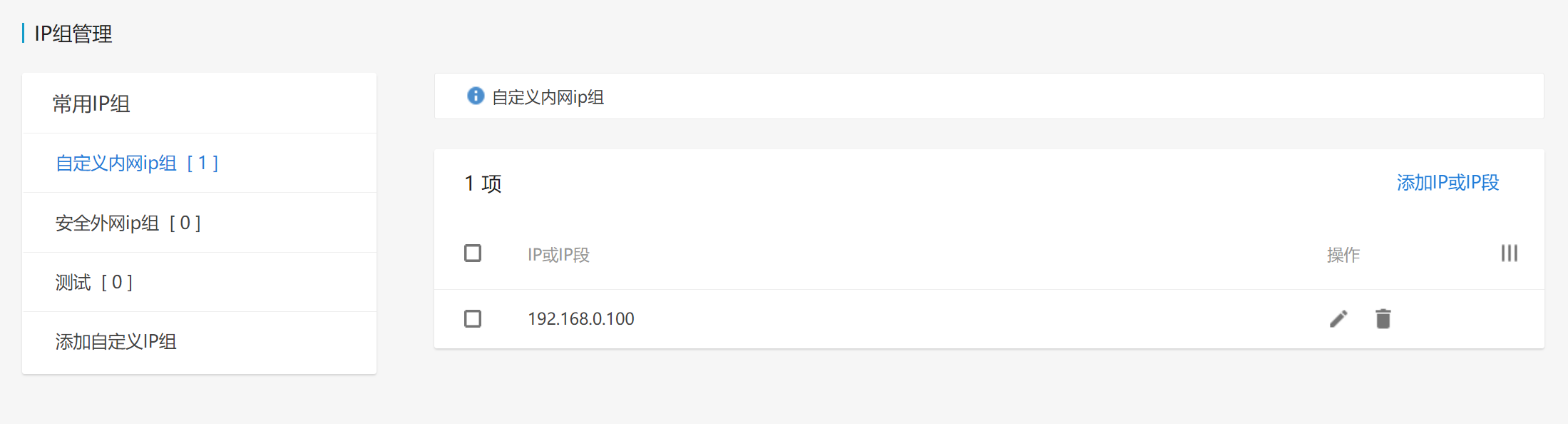Screen dimensions: 1568x424
Task: Select the 自定义内网ip组 [1] group
Action: tap(137, 163)
